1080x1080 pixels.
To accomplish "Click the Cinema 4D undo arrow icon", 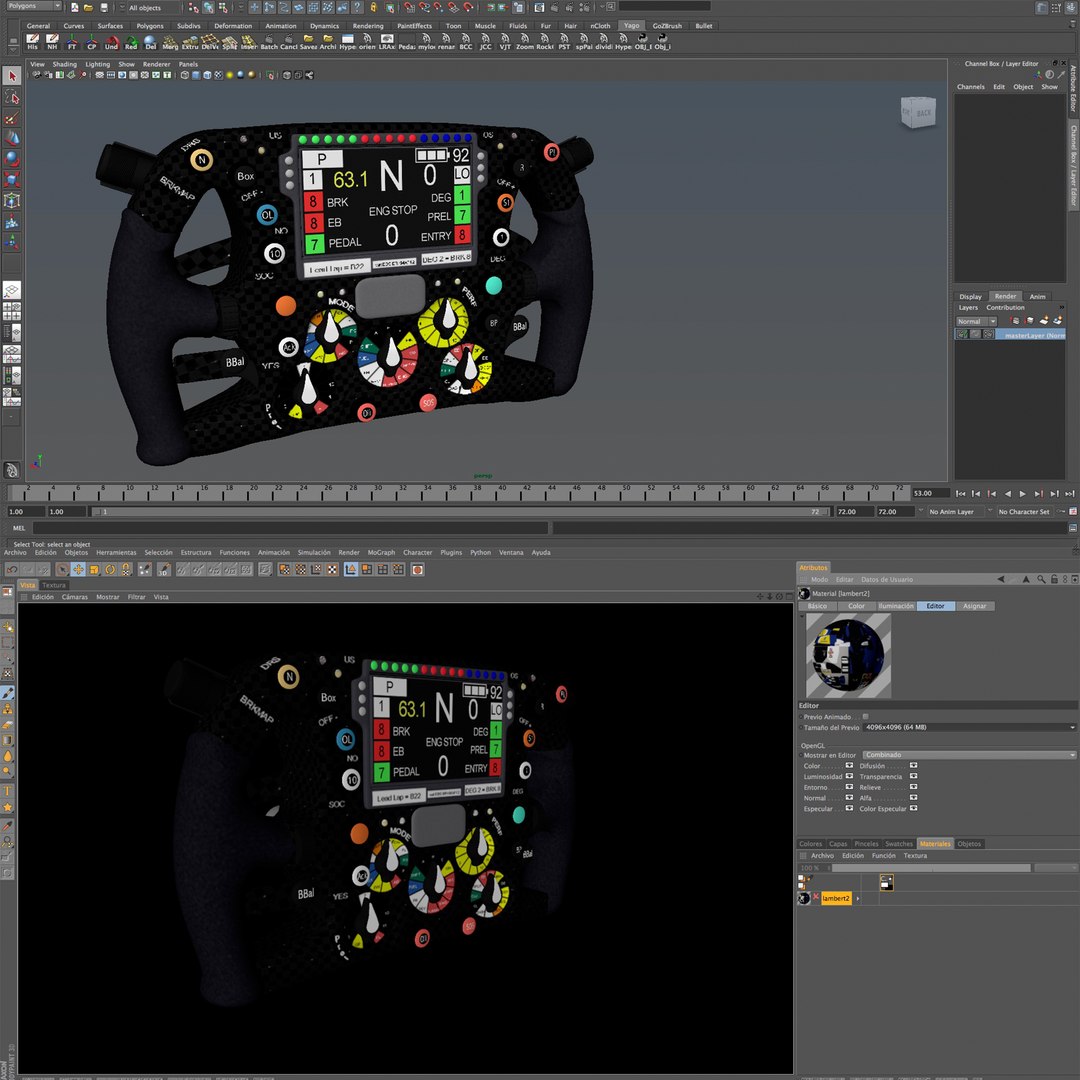I will [12, 570].
